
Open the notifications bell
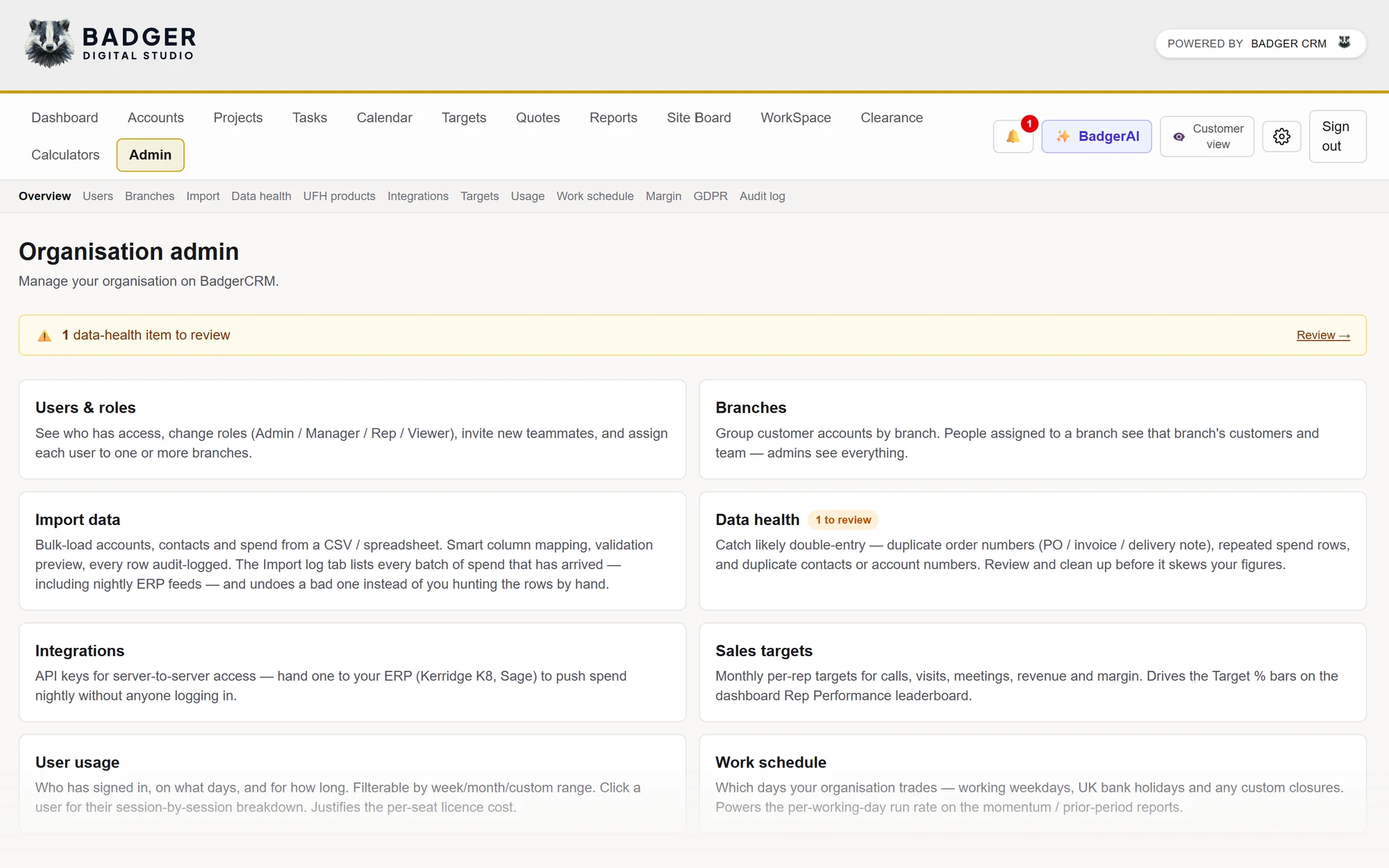pyautogui.click(x=1013, y=137)
